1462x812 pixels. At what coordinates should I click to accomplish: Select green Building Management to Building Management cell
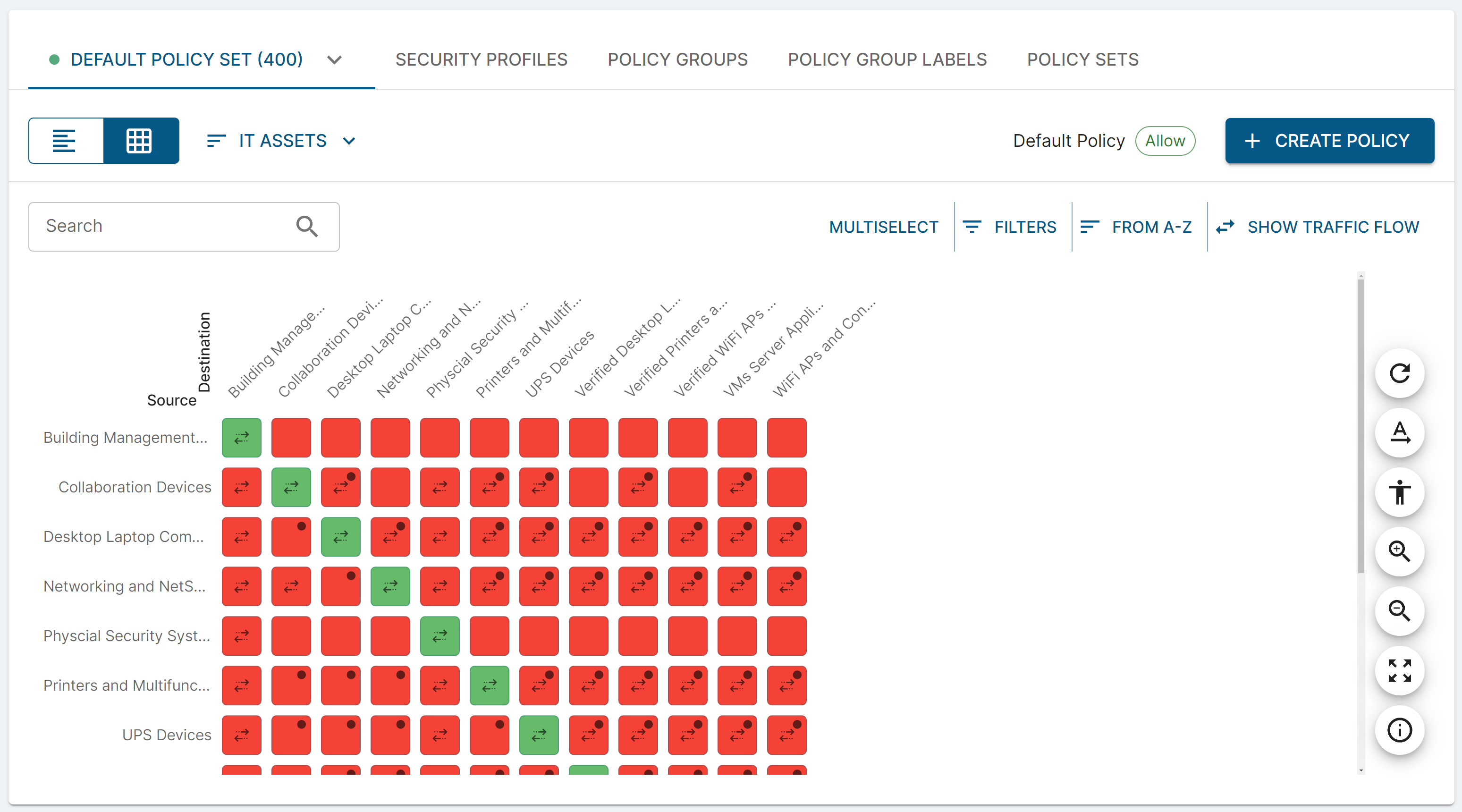(241, 438)
